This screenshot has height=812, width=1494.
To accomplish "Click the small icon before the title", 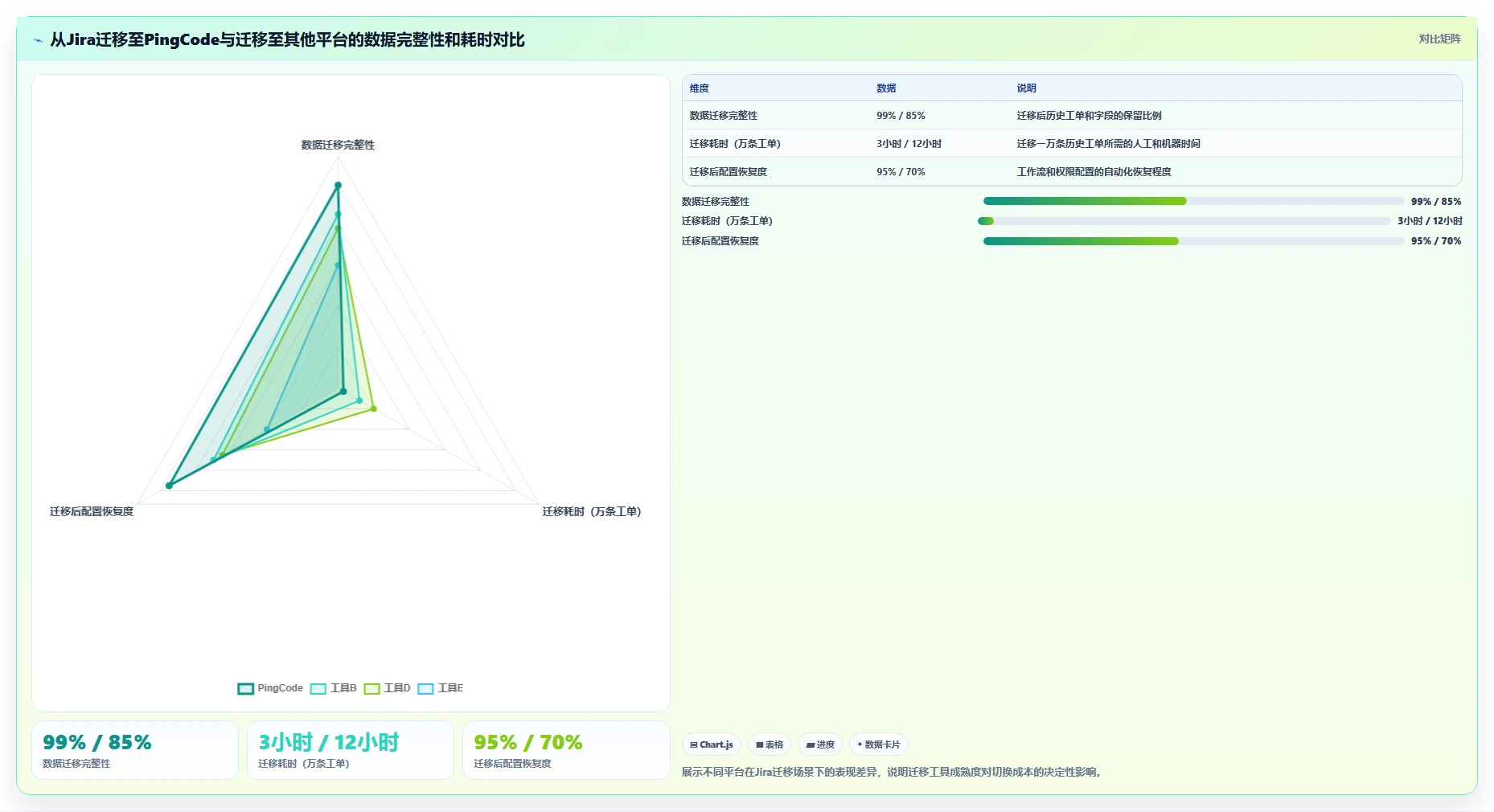I will click(x=38, y=40).
